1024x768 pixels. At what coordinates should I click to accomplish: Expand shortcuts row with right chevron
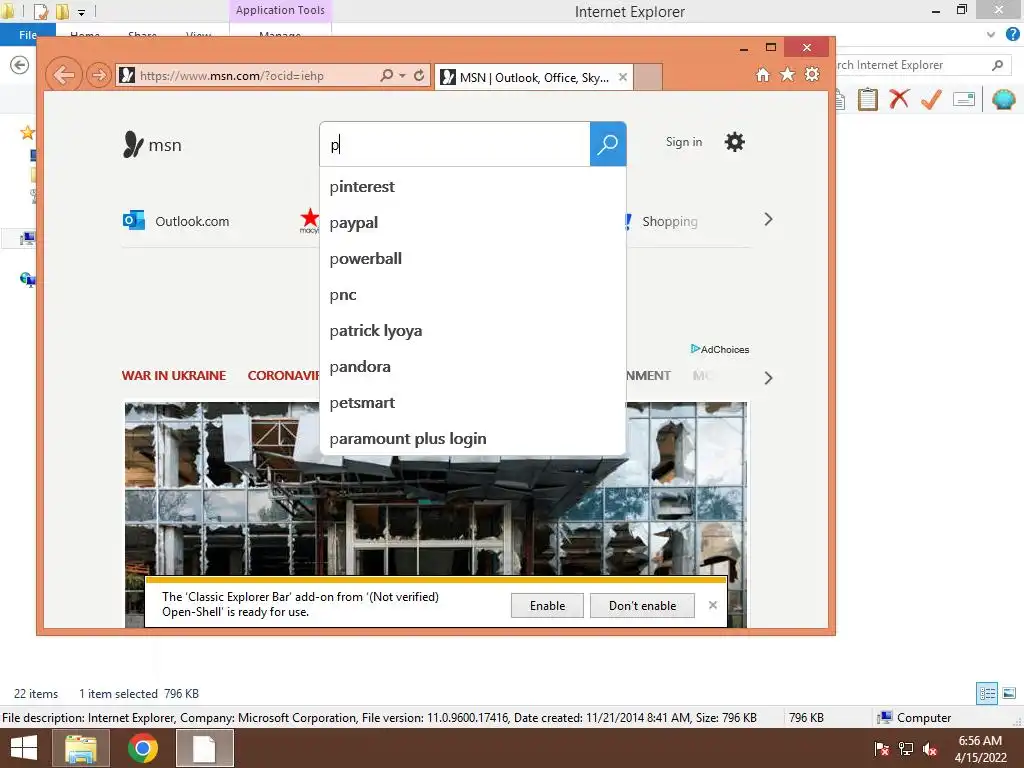click(768, 219)
